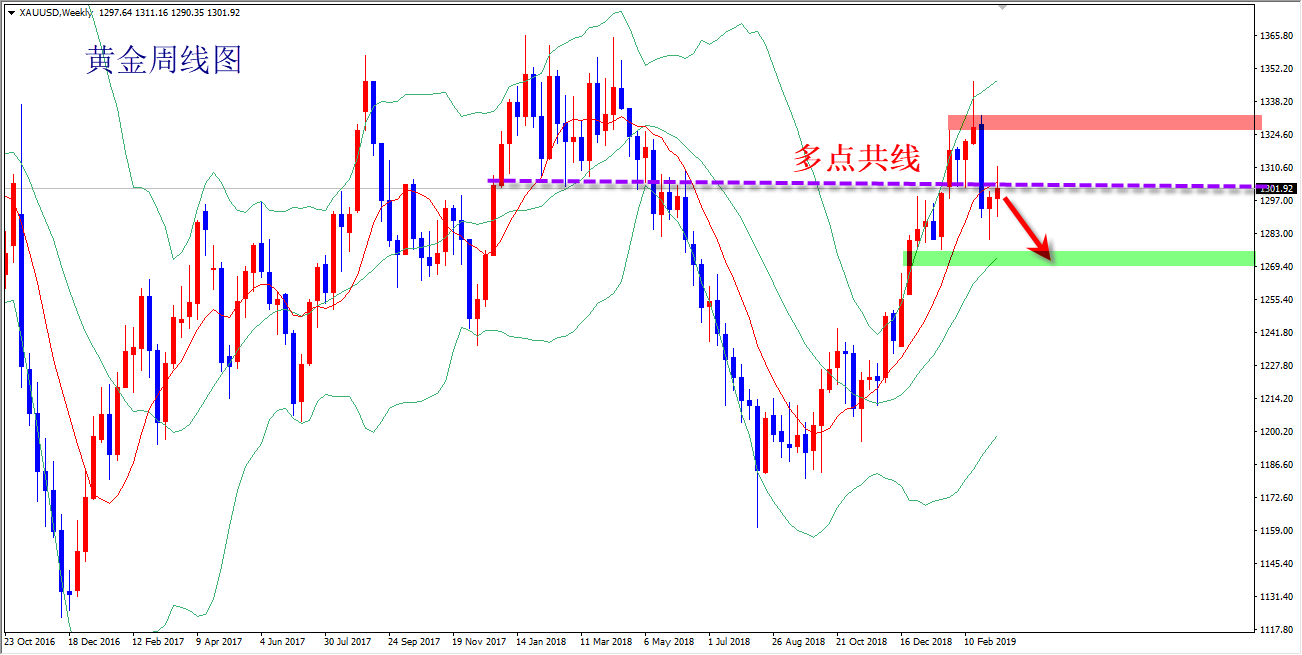Click the 1255.40 price axis label
Screen dimensions: 1302x655
coord(1277,300)
